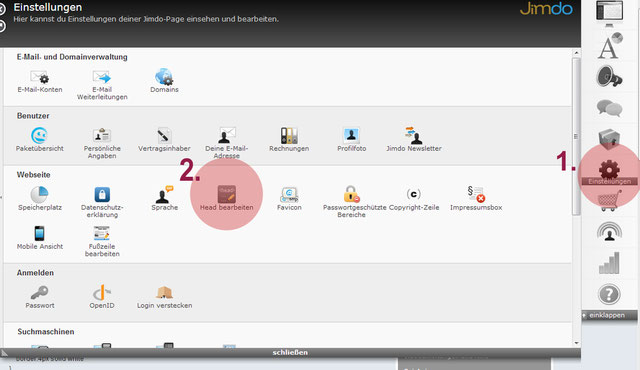The height and width of the screenshot is (370, 640).
Task: Click E-Mail- und Domainverwaltung heading
Action: coord(72,57)
